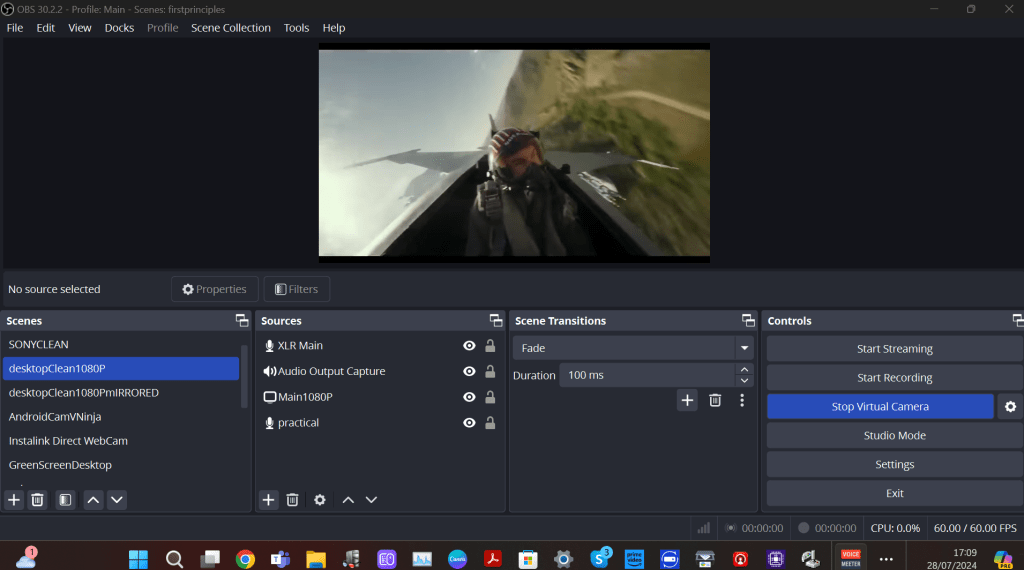This screenshot has height=570, width=1024.
Task: Open the Edit menu
Action: [x=46, y=28]
